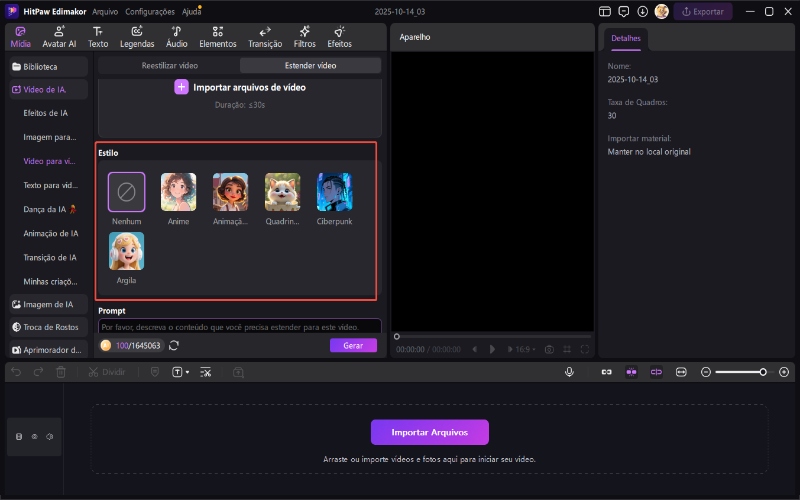Select the Nenhum style option

point(127,192)
